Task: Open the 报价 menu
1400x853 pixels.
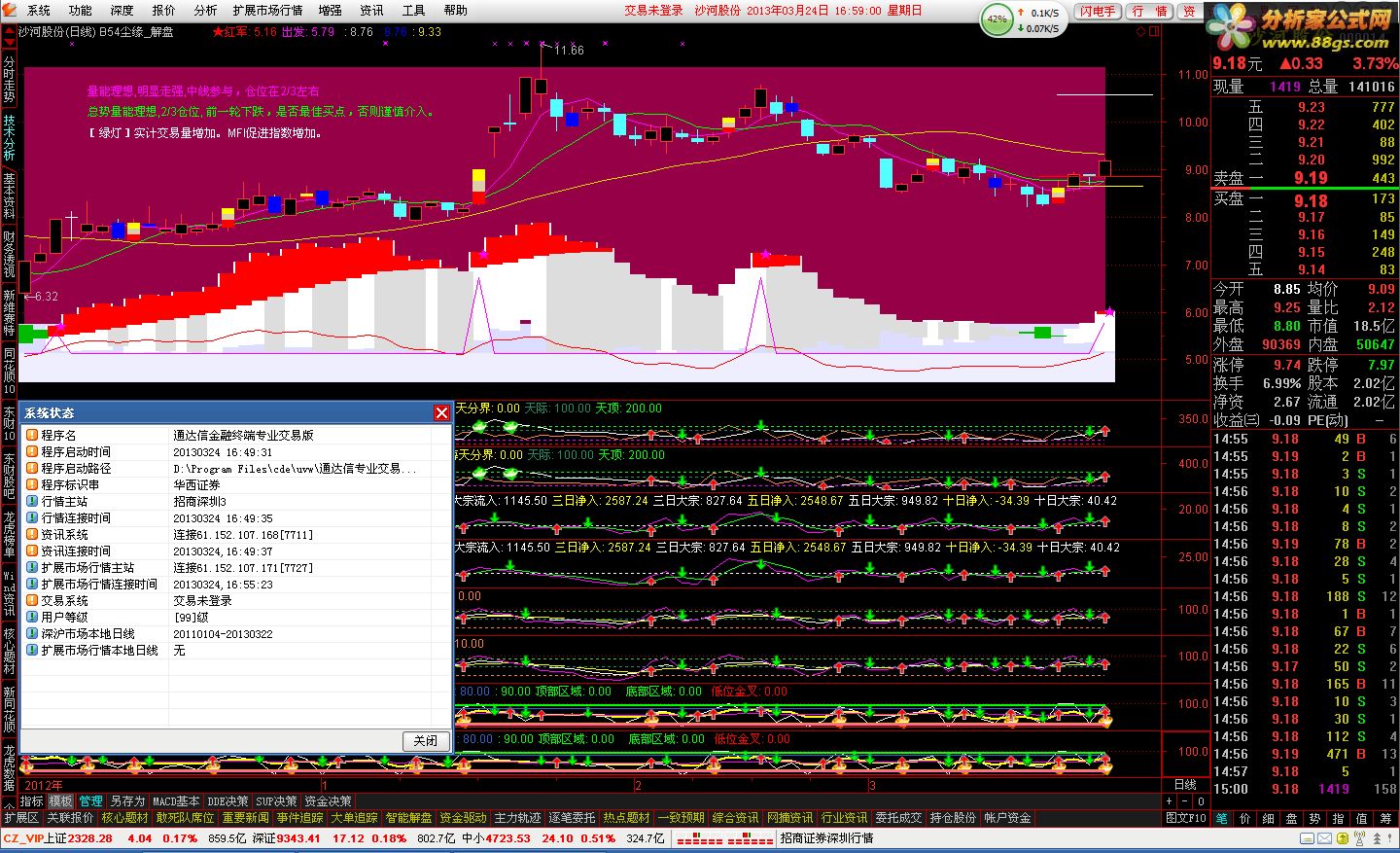Action: click(164, 11)
